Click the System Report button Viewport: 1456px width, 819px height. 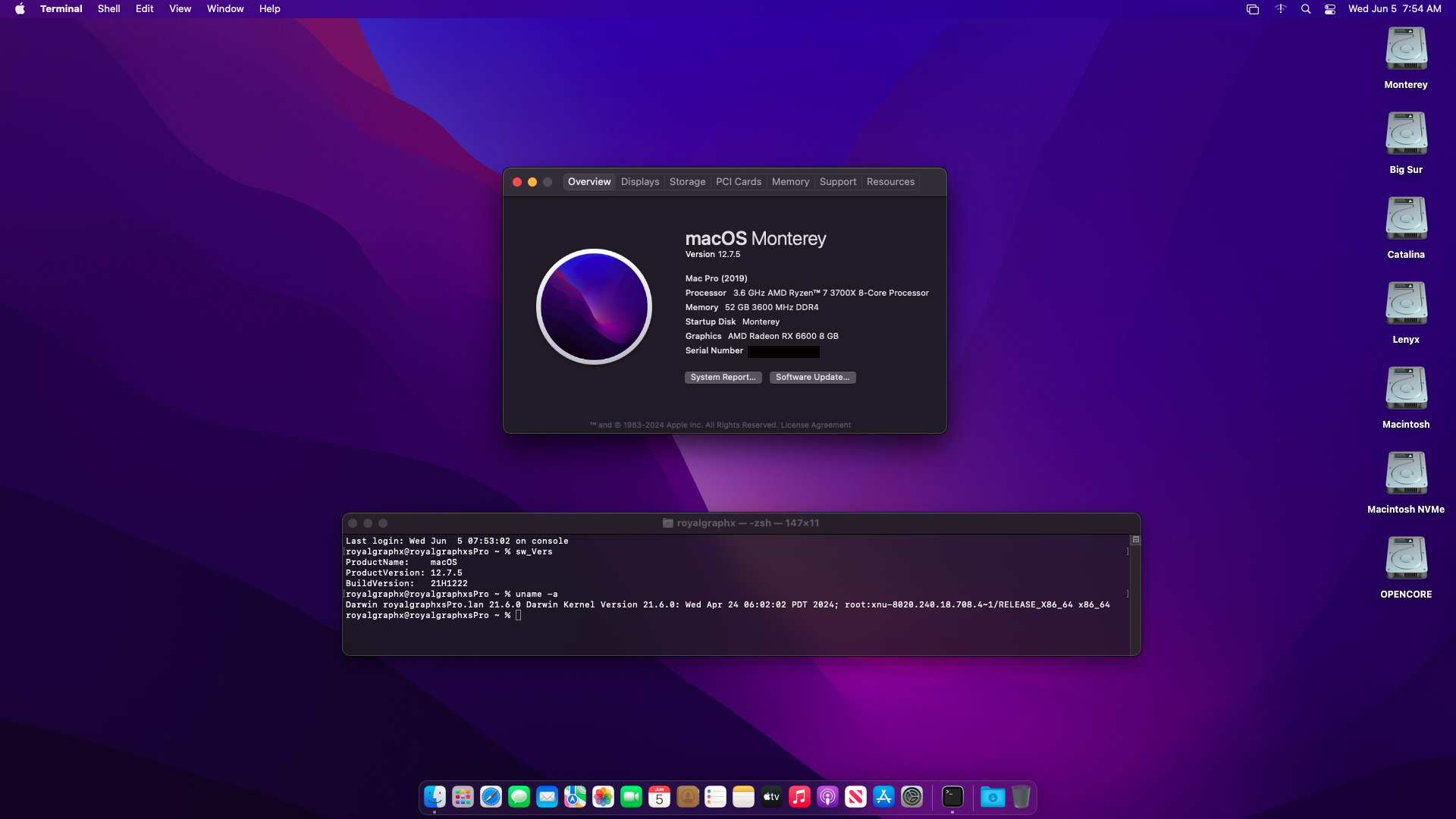(x=723, y=378)
